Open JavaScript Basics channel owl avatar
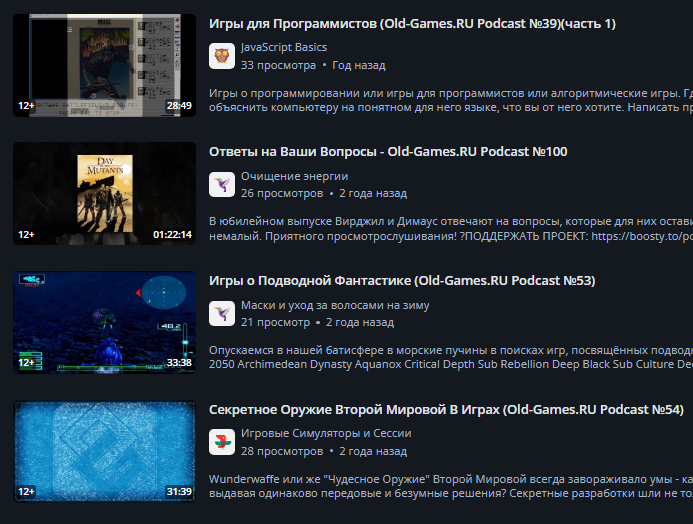 [x=222, y=56]
